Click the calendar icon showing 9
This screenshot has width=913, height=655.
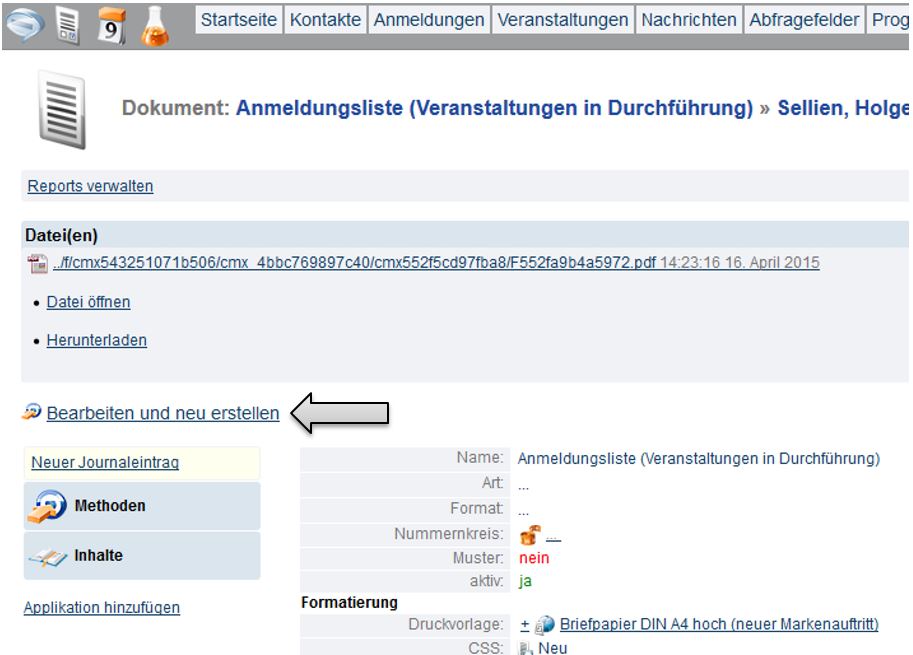click(111, 24)
